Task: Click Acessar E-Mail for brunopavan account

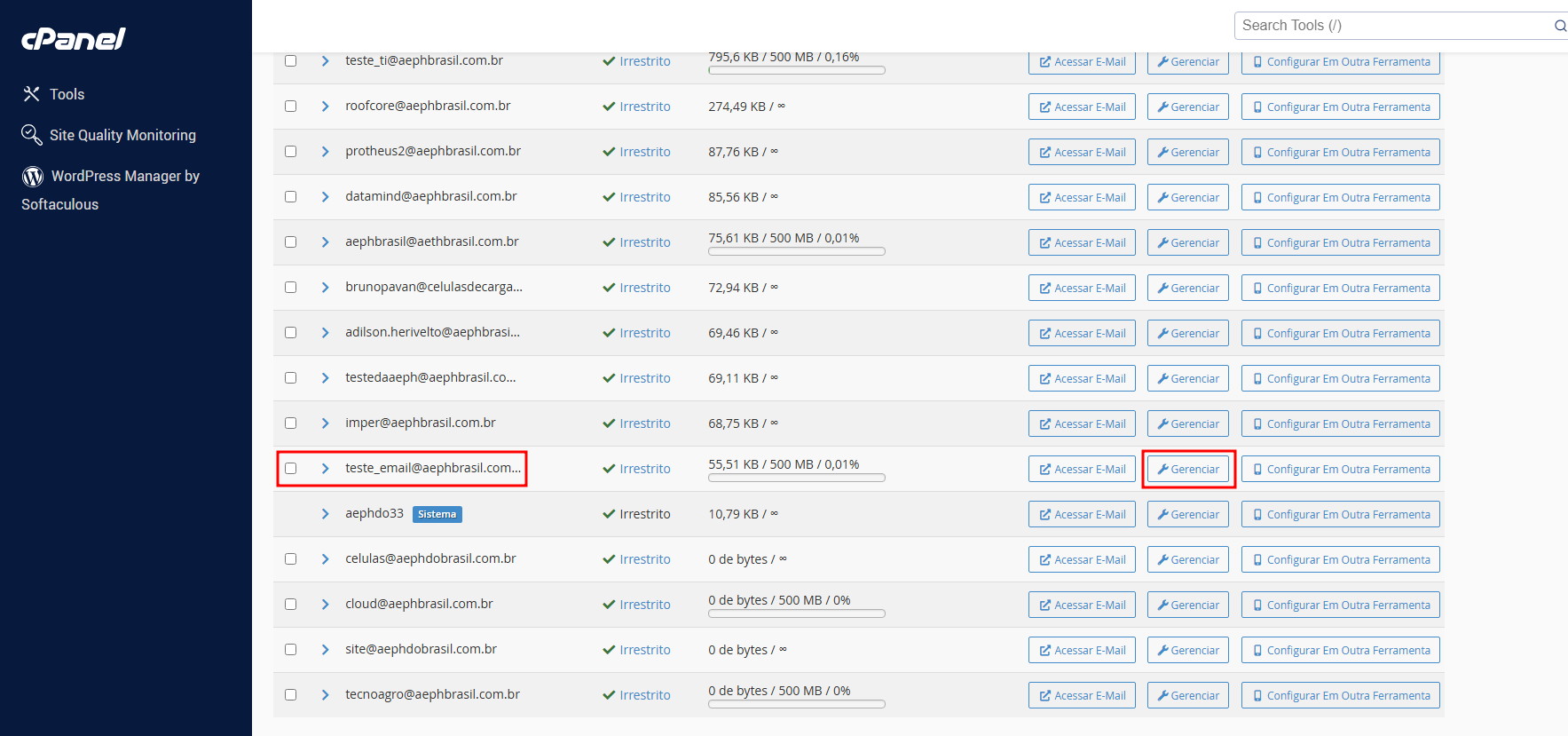Action: [1082, 288]
